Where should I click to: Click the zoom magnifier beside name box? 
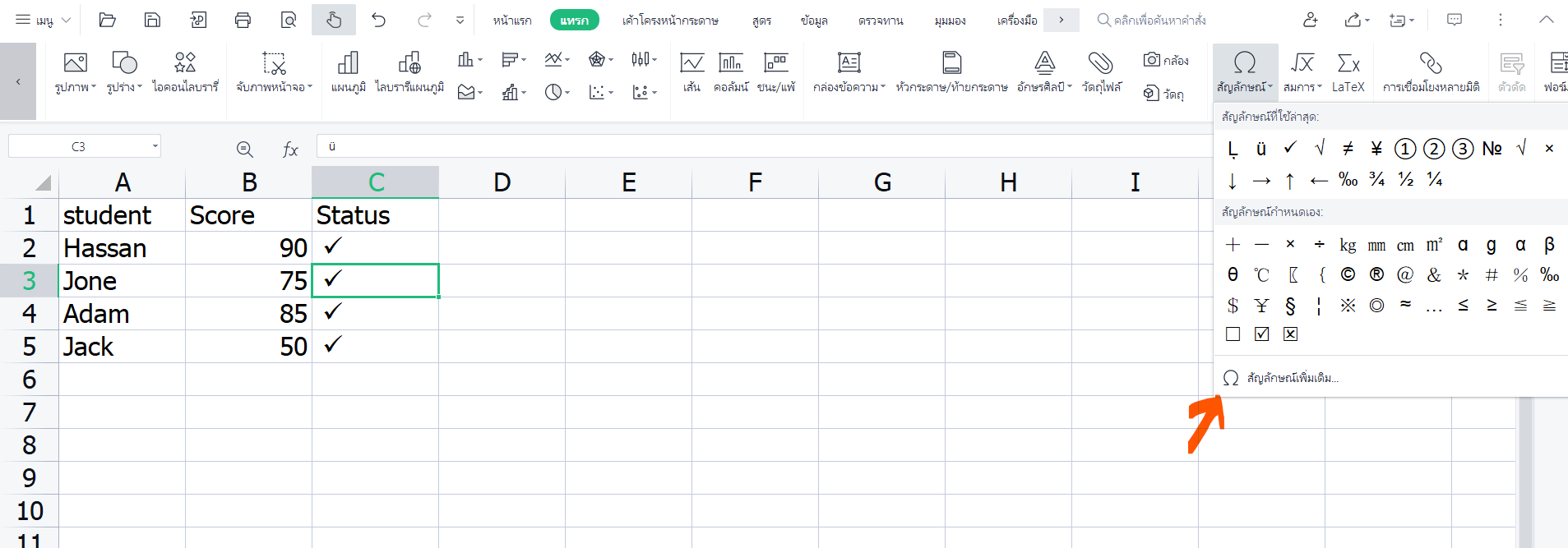click(x=244, y=149)
